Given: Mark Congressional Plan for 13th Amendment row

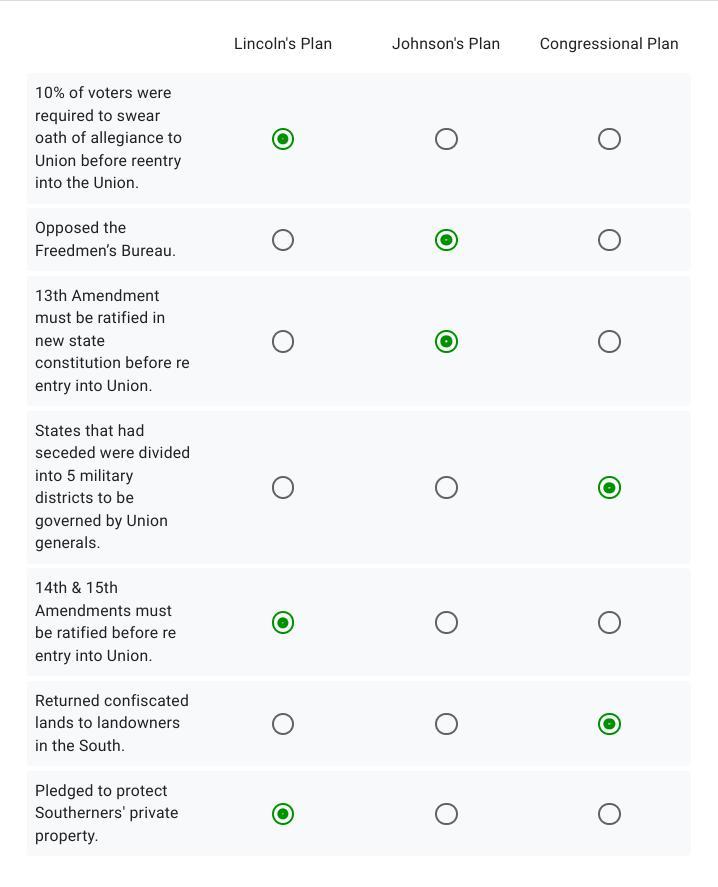Looking at the screenshot, I should 609,342.
